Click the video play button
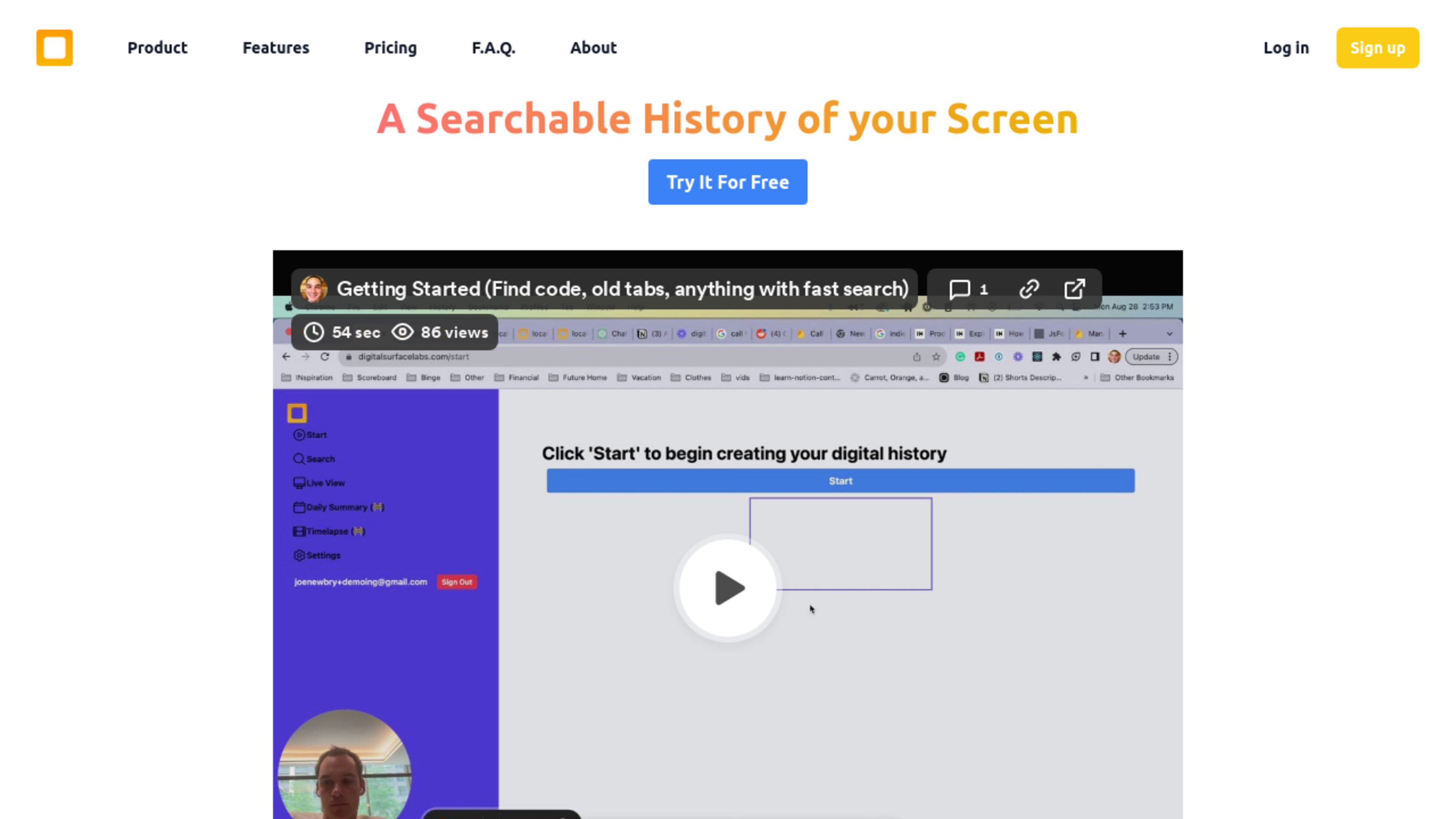 coord(727,588)
